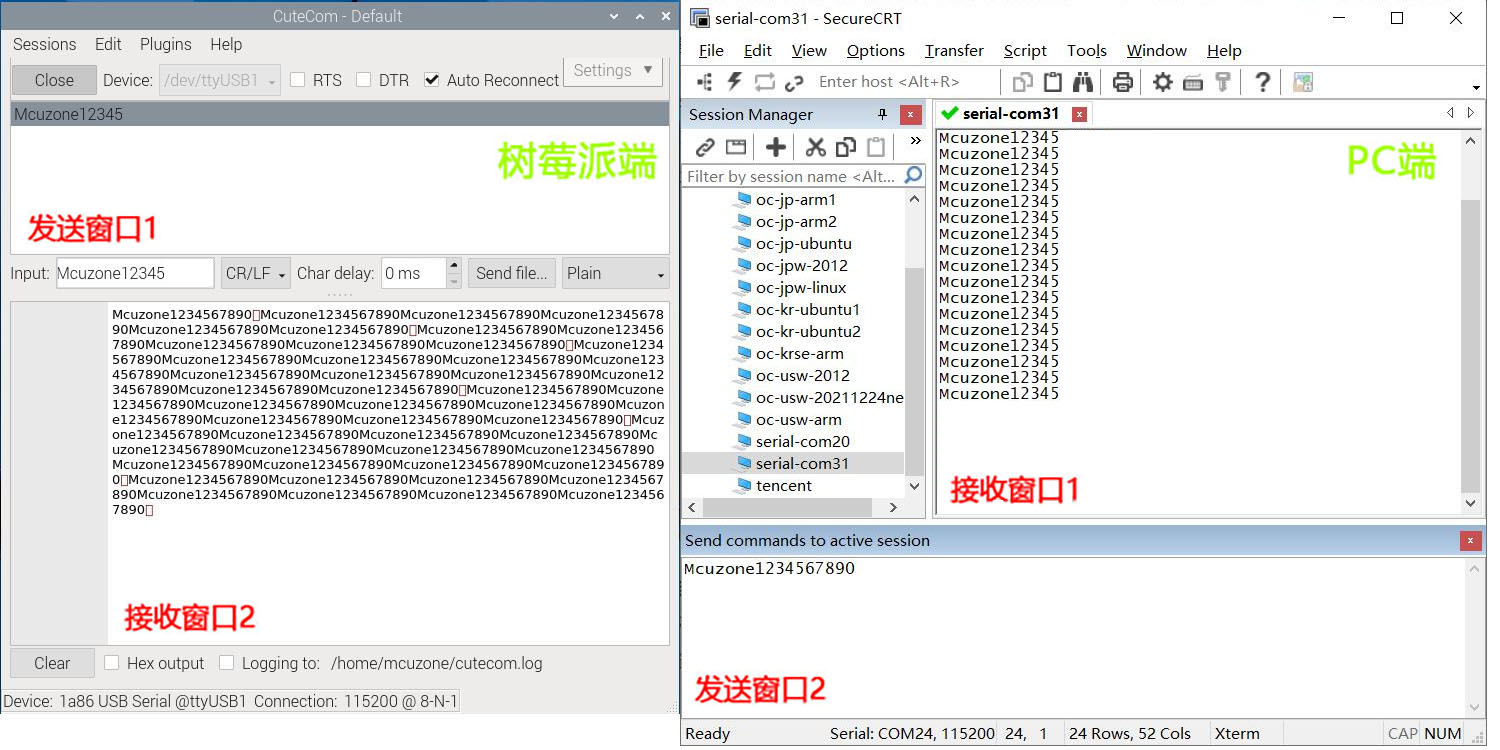Disable Auto Reconnect checkbox
The image size is (1500, 750).
pos(432,80)
